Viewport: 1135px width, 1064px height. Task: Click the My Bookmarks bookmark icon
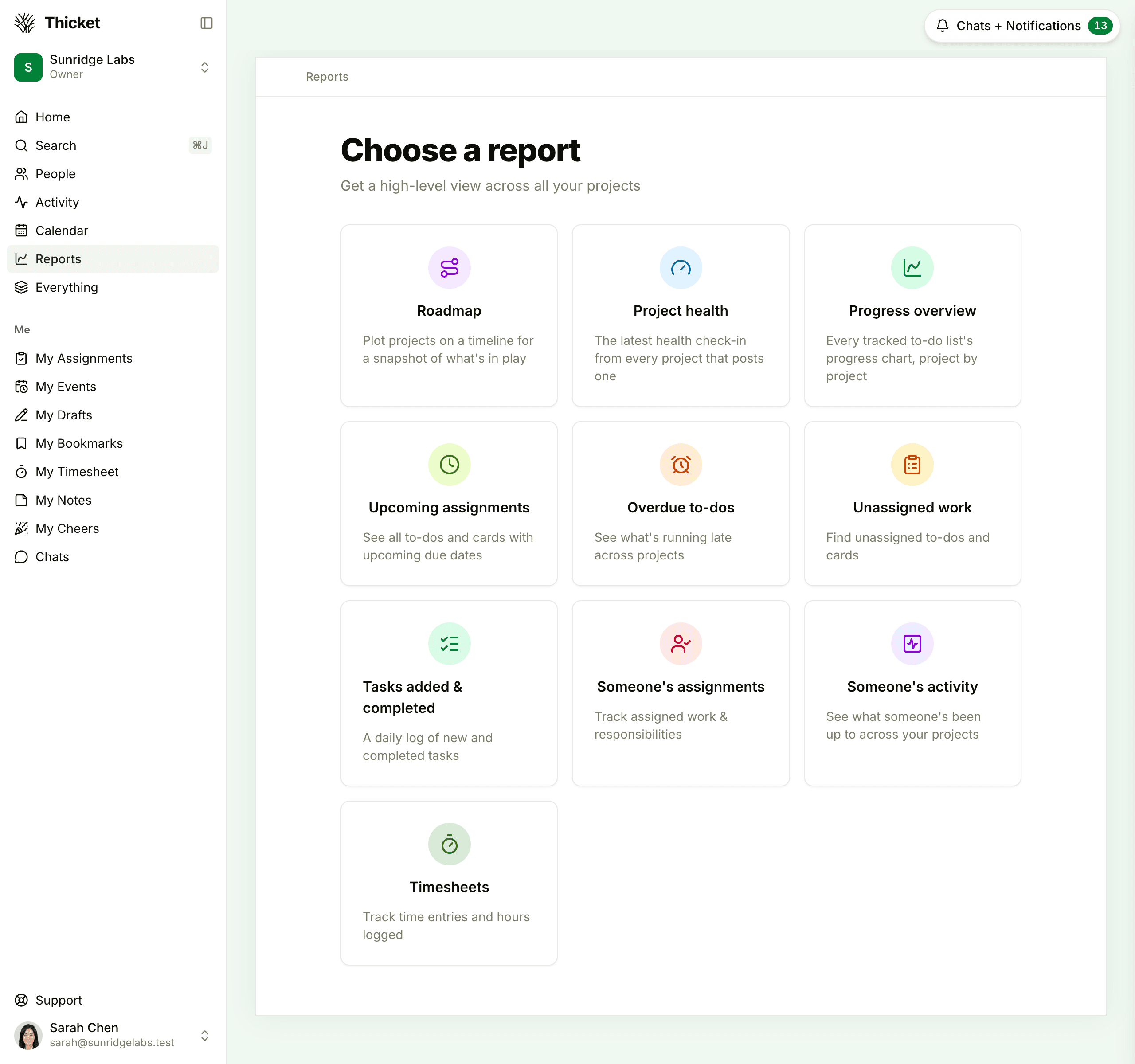[x=21, y=443]
